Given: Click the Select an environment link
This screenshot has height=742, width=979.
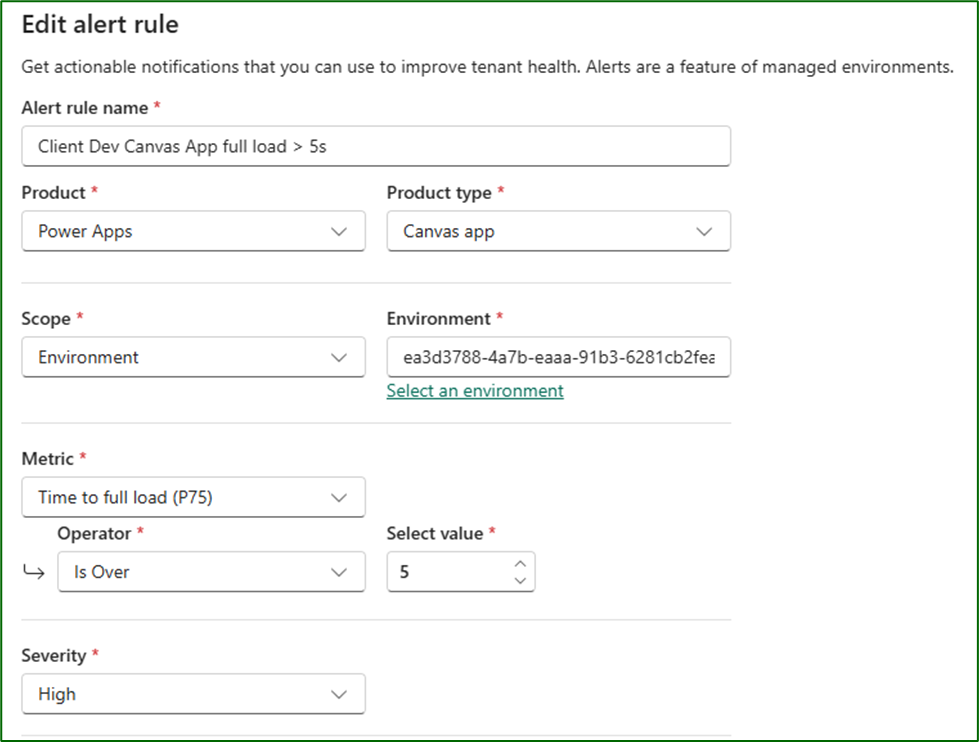Looking at the screenshot, I should coord(475,391).
